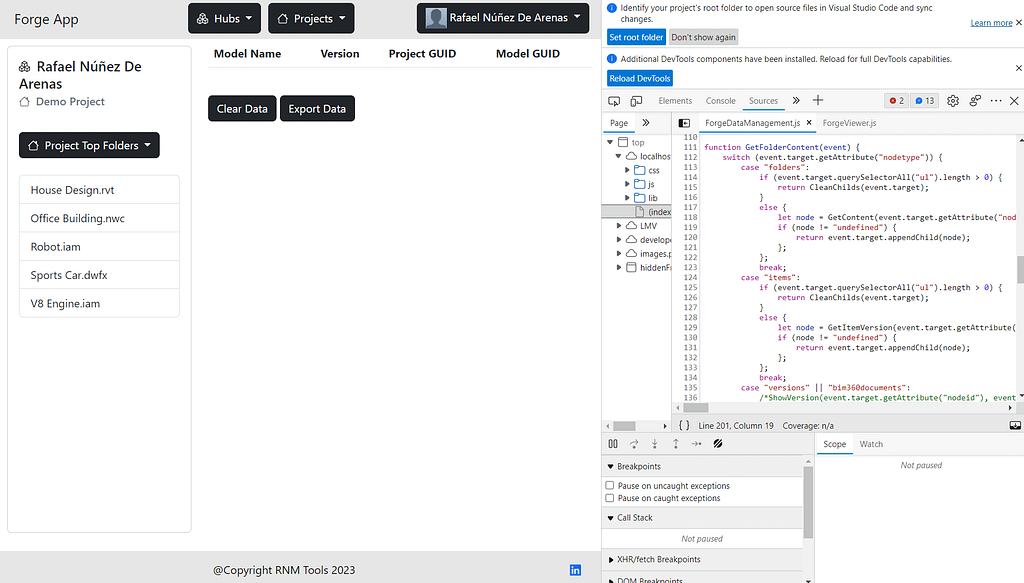The width and height of the screenshot is (1024, 583).
Task: Switch to the ForgeDataManagement.js tab
Action: 752,123
